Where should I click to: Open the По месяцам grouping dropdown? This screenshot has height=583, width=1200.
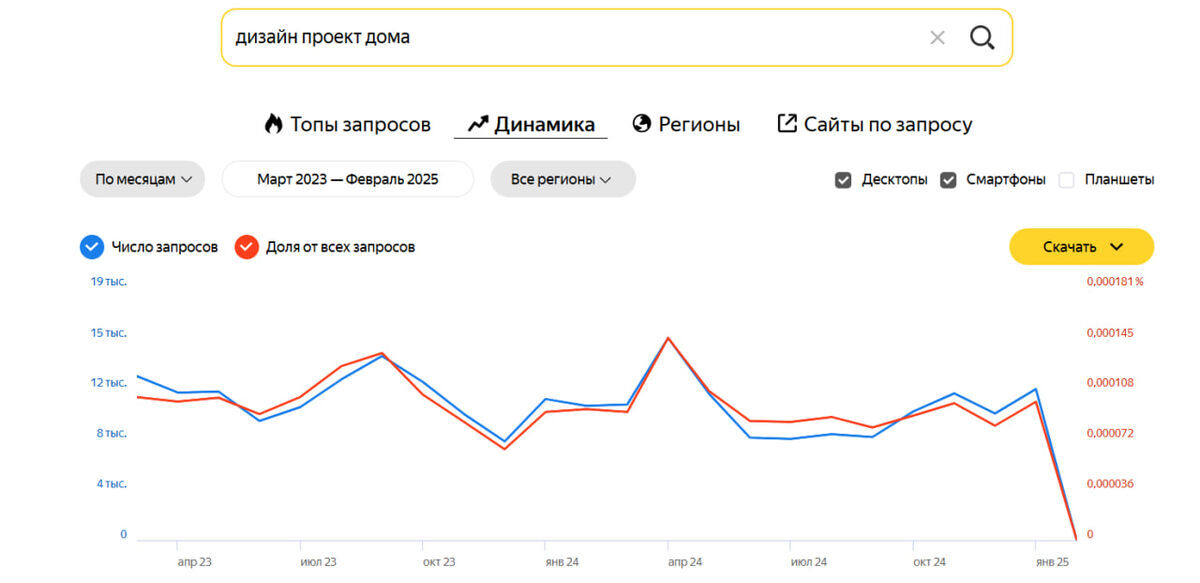[142, 180]
